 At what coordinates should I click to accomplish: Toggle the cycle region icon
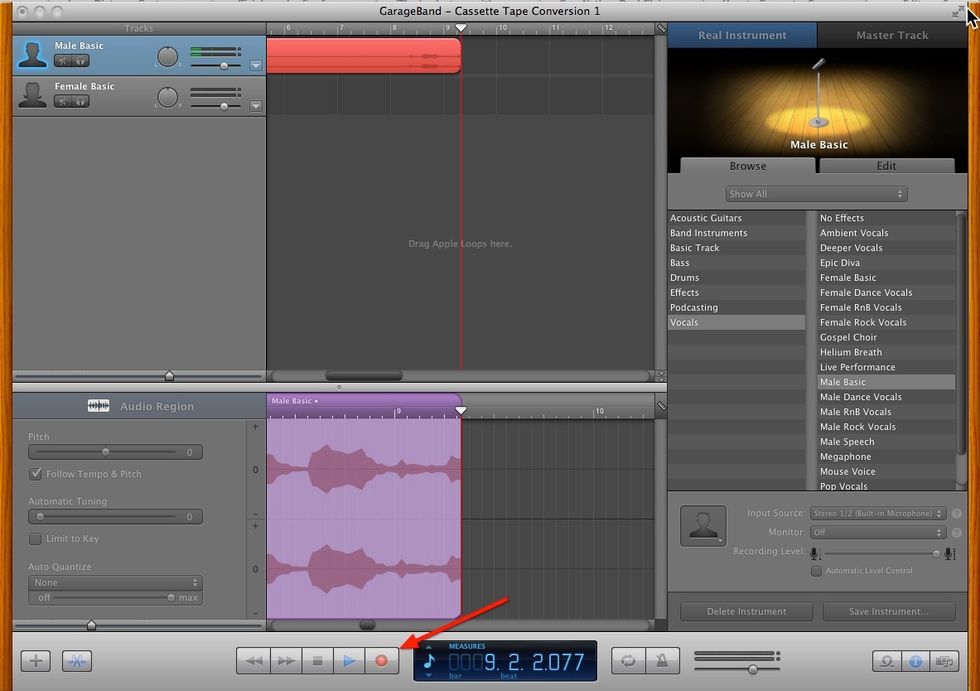click(628, 660)
